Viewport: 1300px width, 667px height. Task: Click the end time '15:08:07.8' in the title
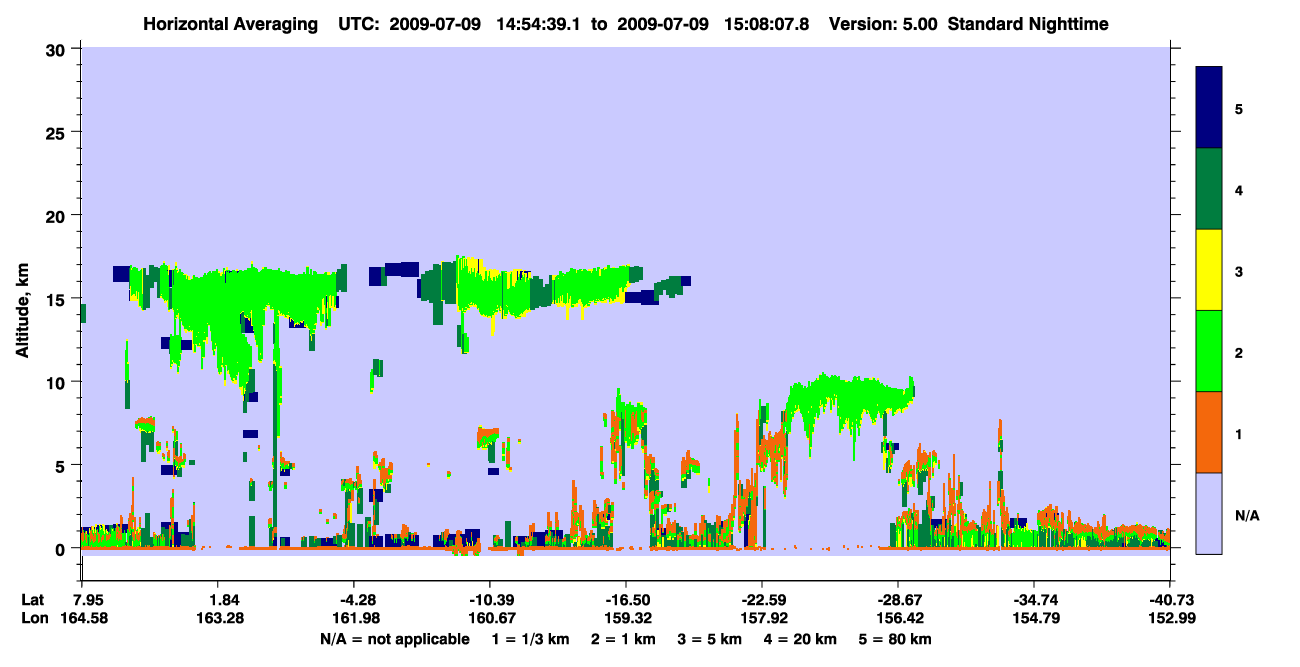(x=766, y=24)
